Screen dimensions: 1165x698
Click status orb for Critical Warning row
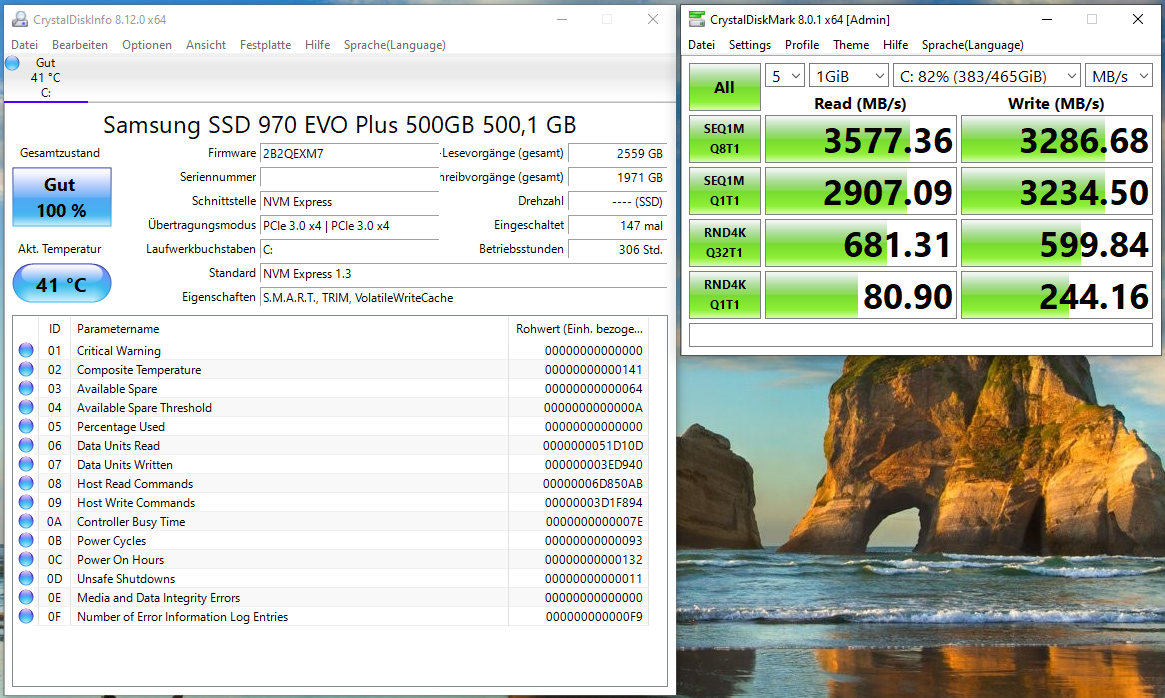coord(26,350)
